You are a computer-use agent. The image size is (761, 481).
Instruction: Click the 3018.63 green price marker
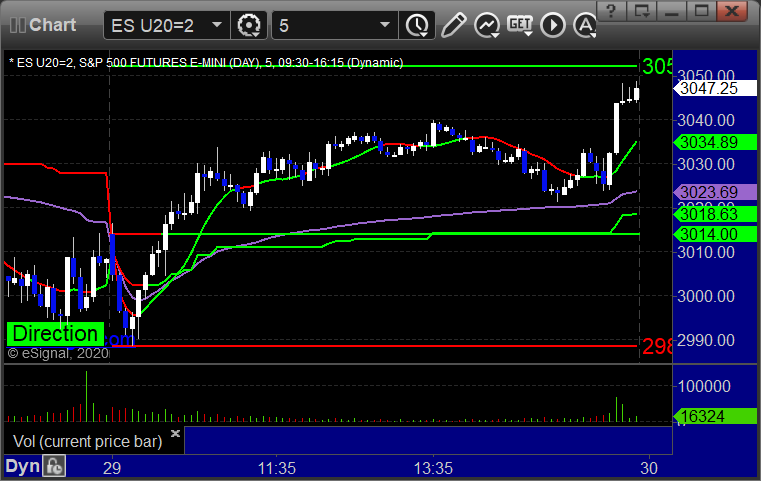click(715, 214)
